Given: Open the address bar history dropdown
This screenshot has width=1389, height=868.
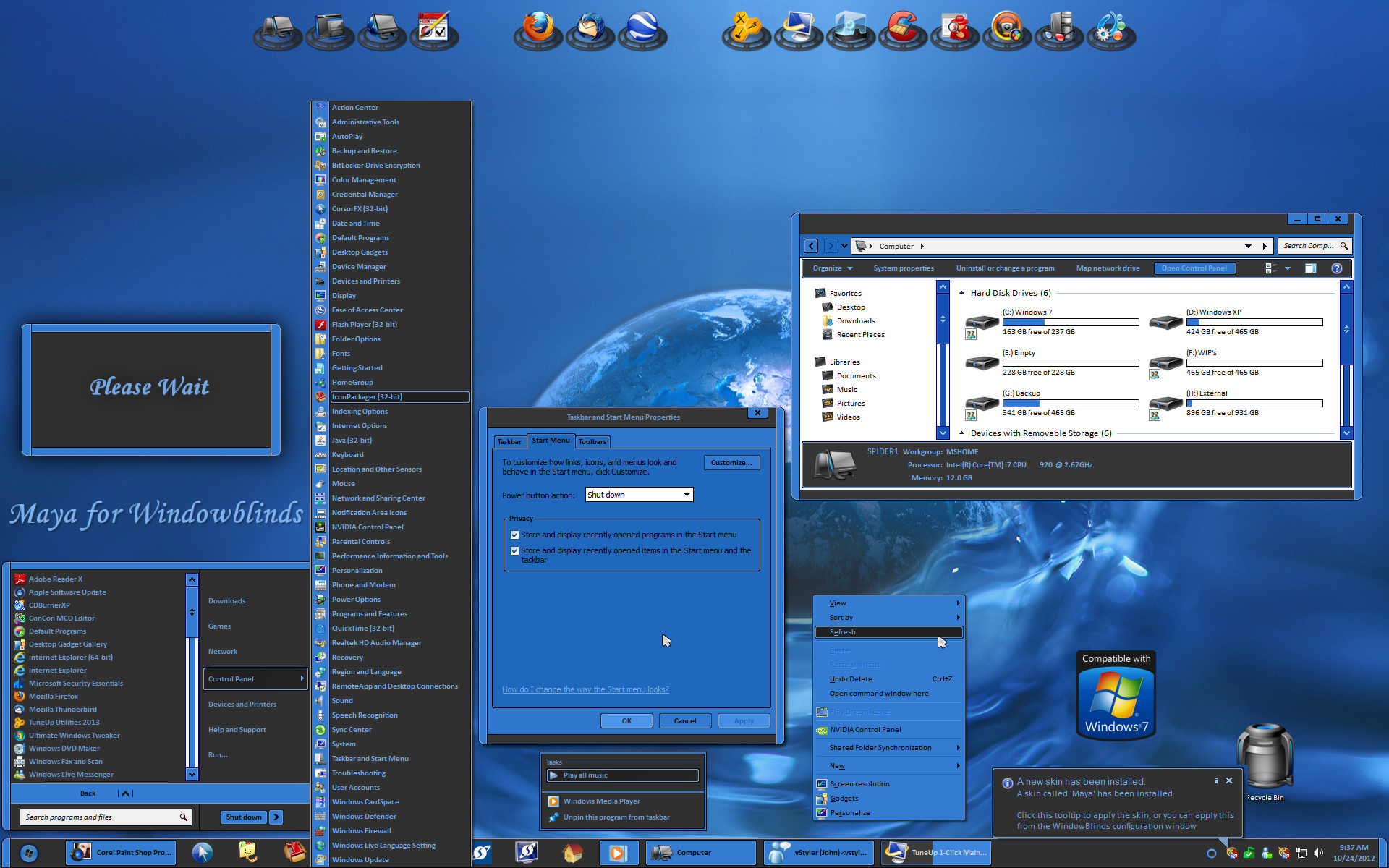Looking at the screenshot, I should 1248,246.
